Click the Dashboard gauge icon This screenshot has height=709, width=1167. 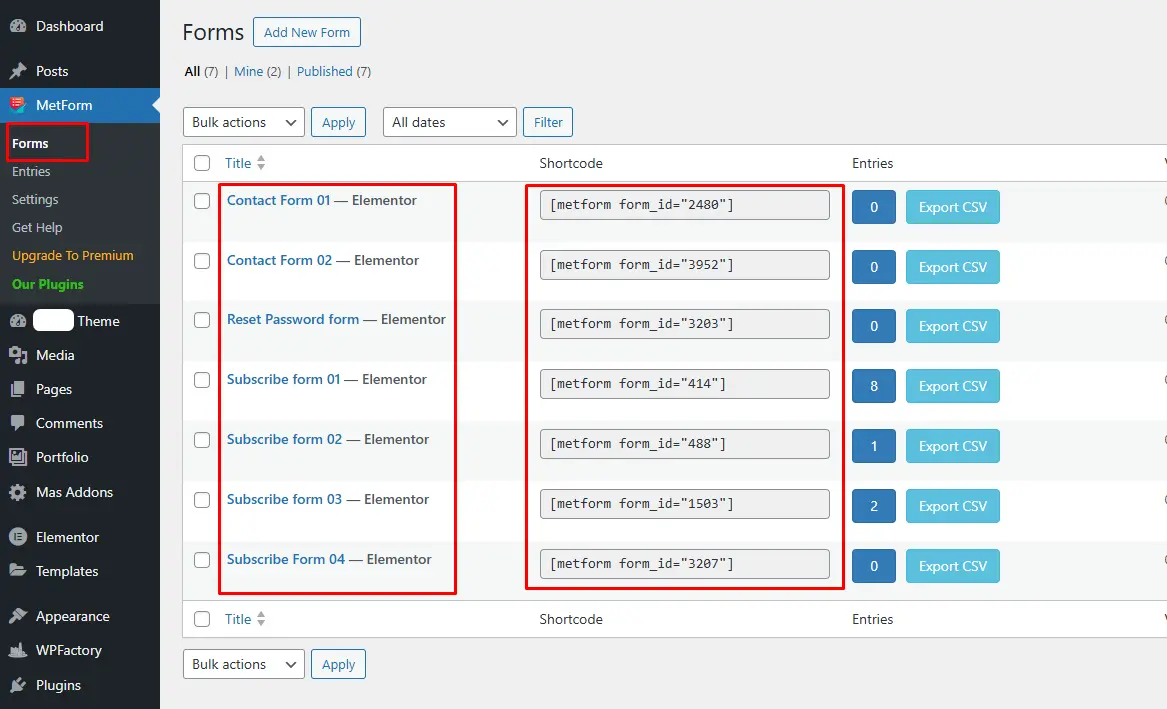pyautogui.click(x=18, y=26)
